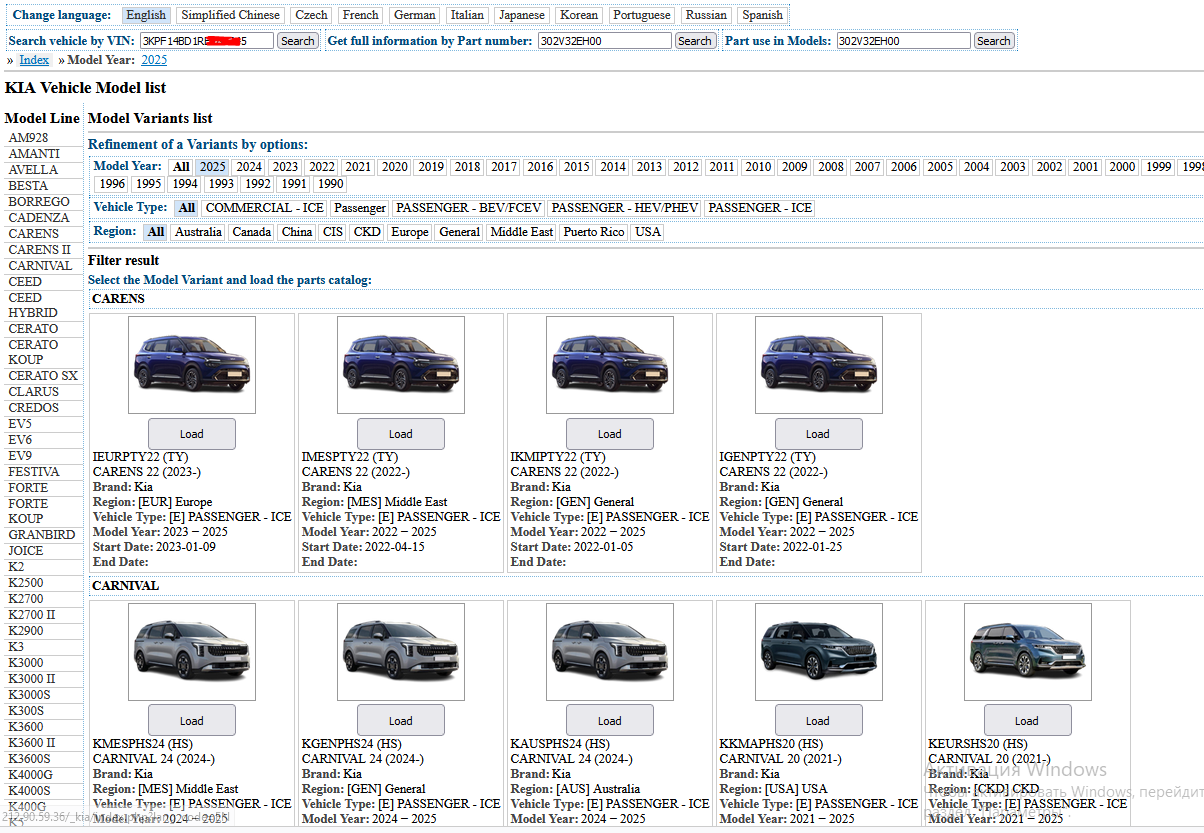This screenshot has height=833, width=1204.
Task: Select AM928 in Model Line list
Action: [28, 138]
